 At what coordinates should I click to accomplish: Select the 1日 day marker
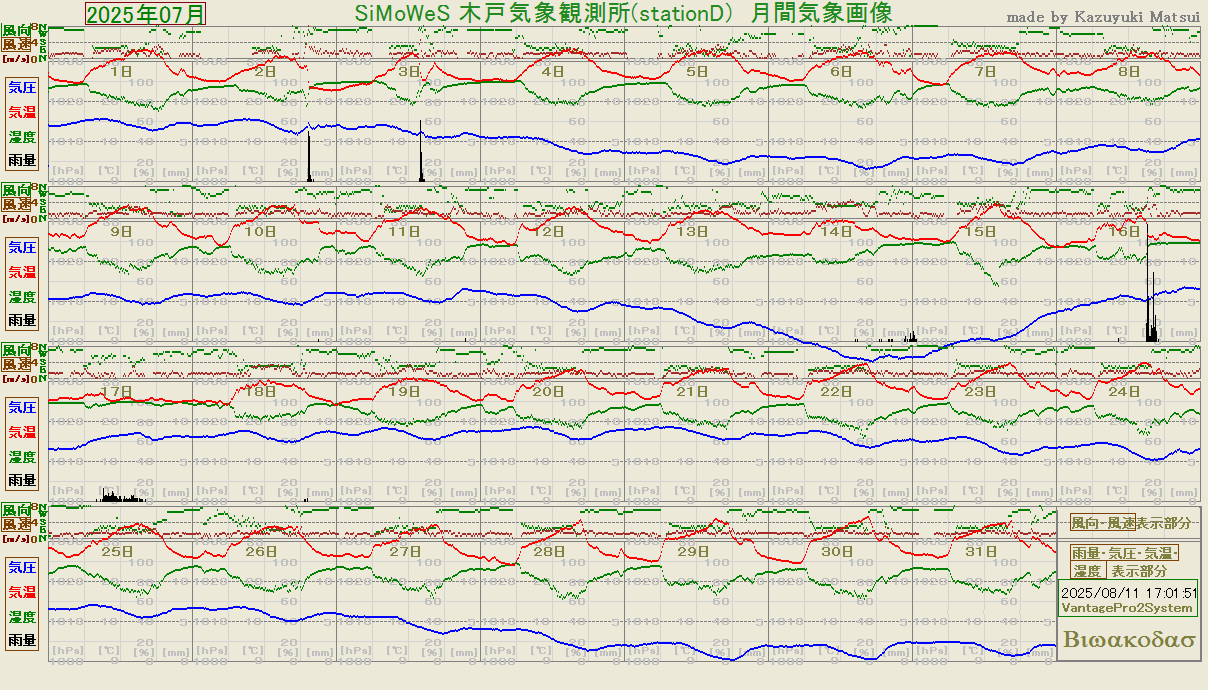[x=120, y=72]
